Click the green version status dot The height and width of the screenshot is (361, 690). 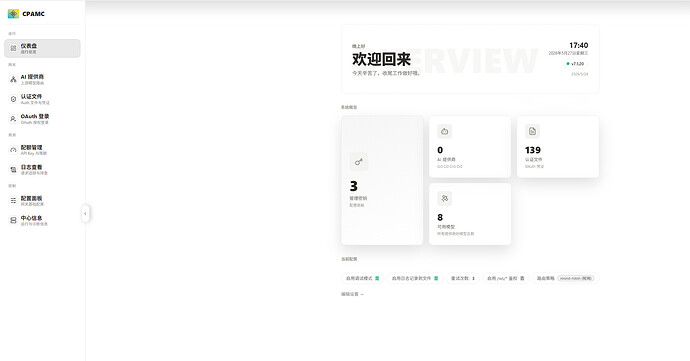click(x=568, y=64)
